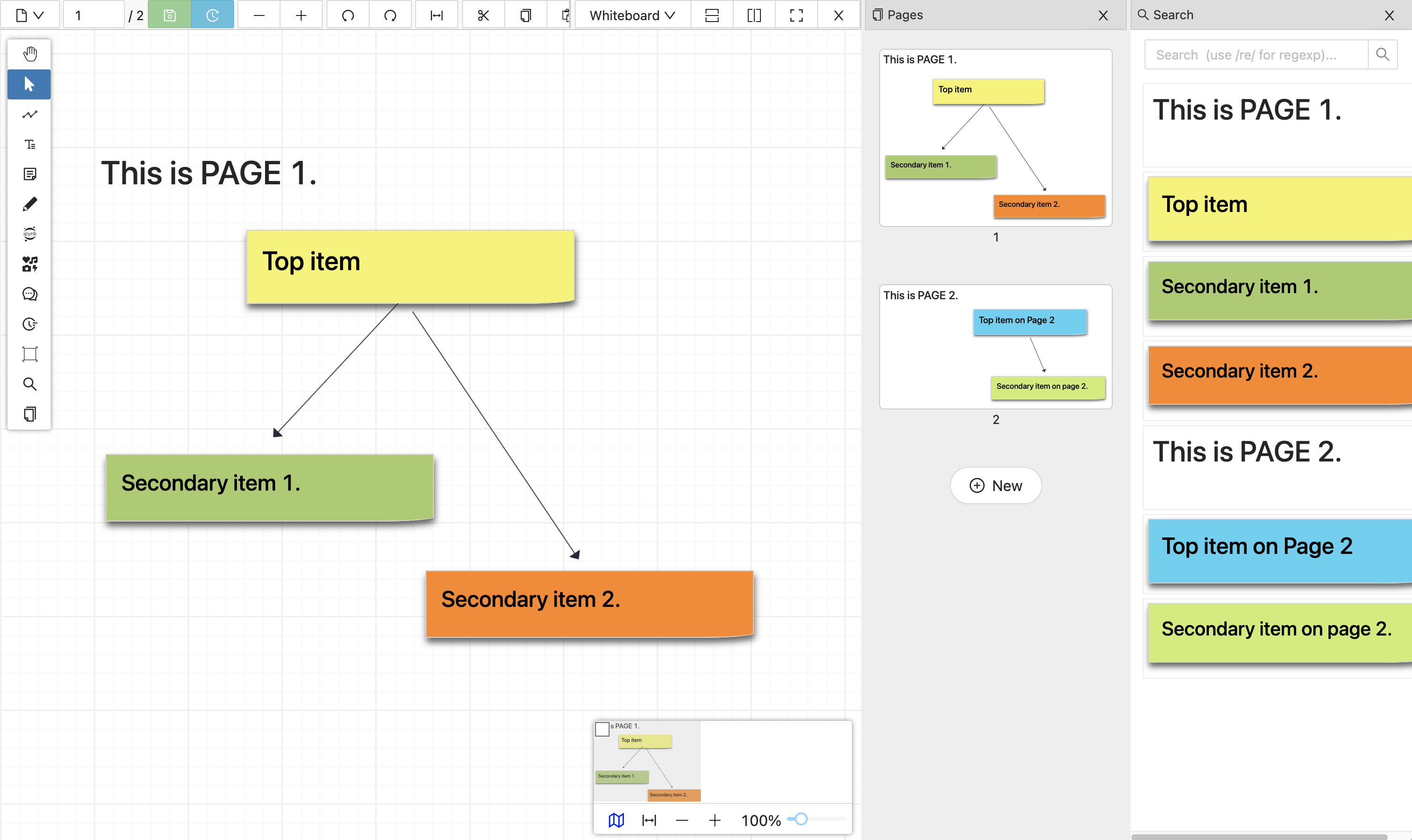Adjust the 100% zoom slider
The height and width of the screenshot is (840, 1412).
[801, 819]
